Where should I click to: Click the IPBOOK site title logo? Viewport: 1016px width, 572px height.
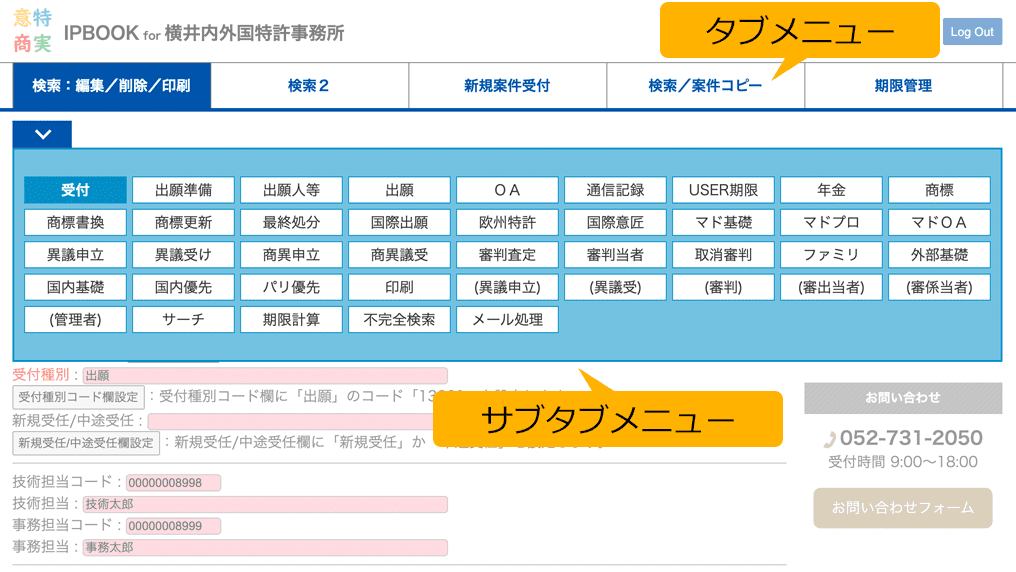pyautogui.click(x=203, y=33)
